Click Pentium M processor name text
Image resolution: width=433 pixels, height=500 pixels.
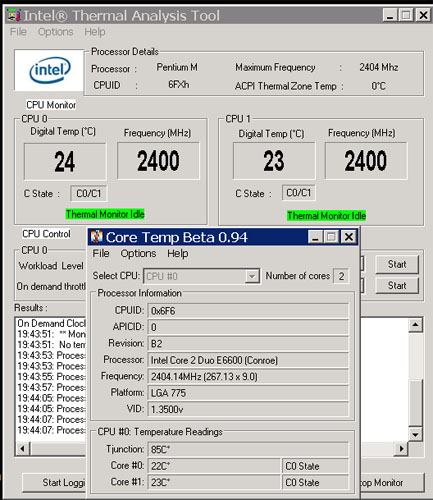tap(177, 67)
